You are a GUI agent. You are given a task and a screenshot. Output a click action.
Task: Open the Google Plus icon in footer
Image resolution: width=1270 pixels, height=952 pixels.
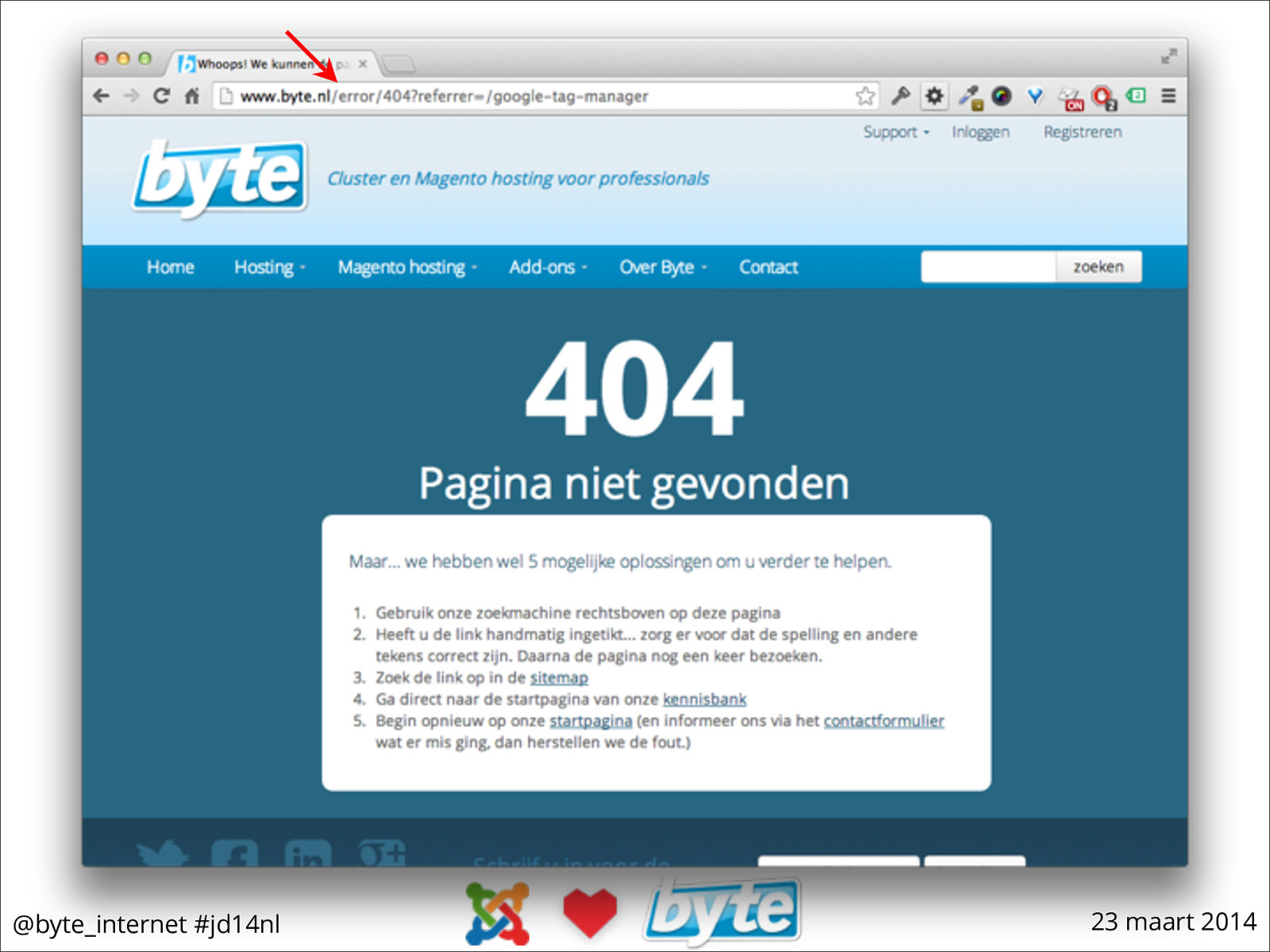382,853
